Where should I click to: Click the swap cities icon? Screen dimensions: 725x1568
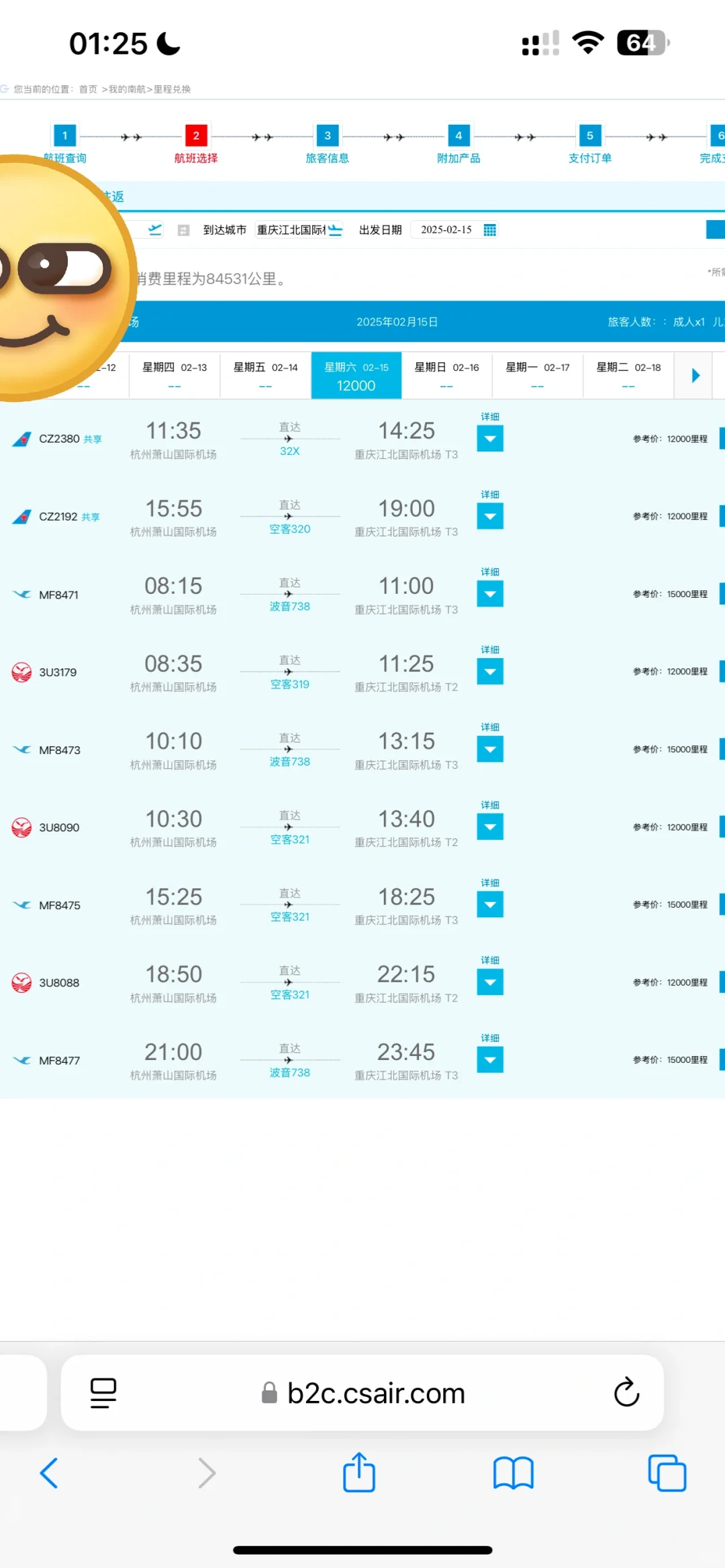coord(183,230)
